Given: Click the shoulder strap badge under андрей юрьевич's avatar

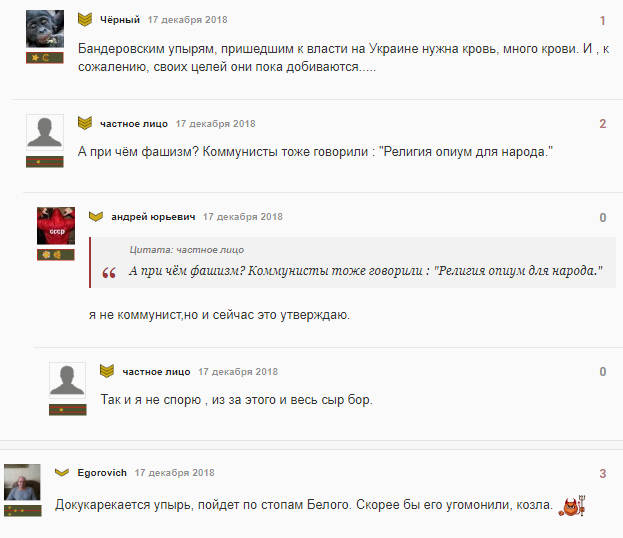Looking at the screenshot, I should [56, 255].
